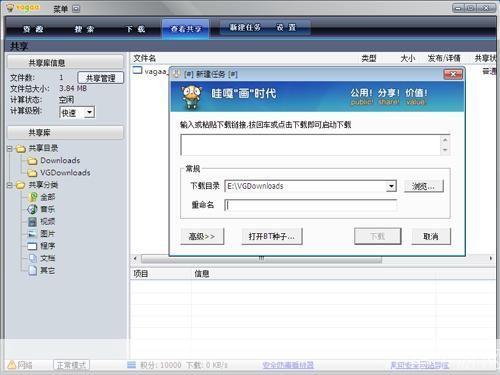Open the 菜单 dropdown icon in title bar
500x375 pixels.
[x=76, y=9]
